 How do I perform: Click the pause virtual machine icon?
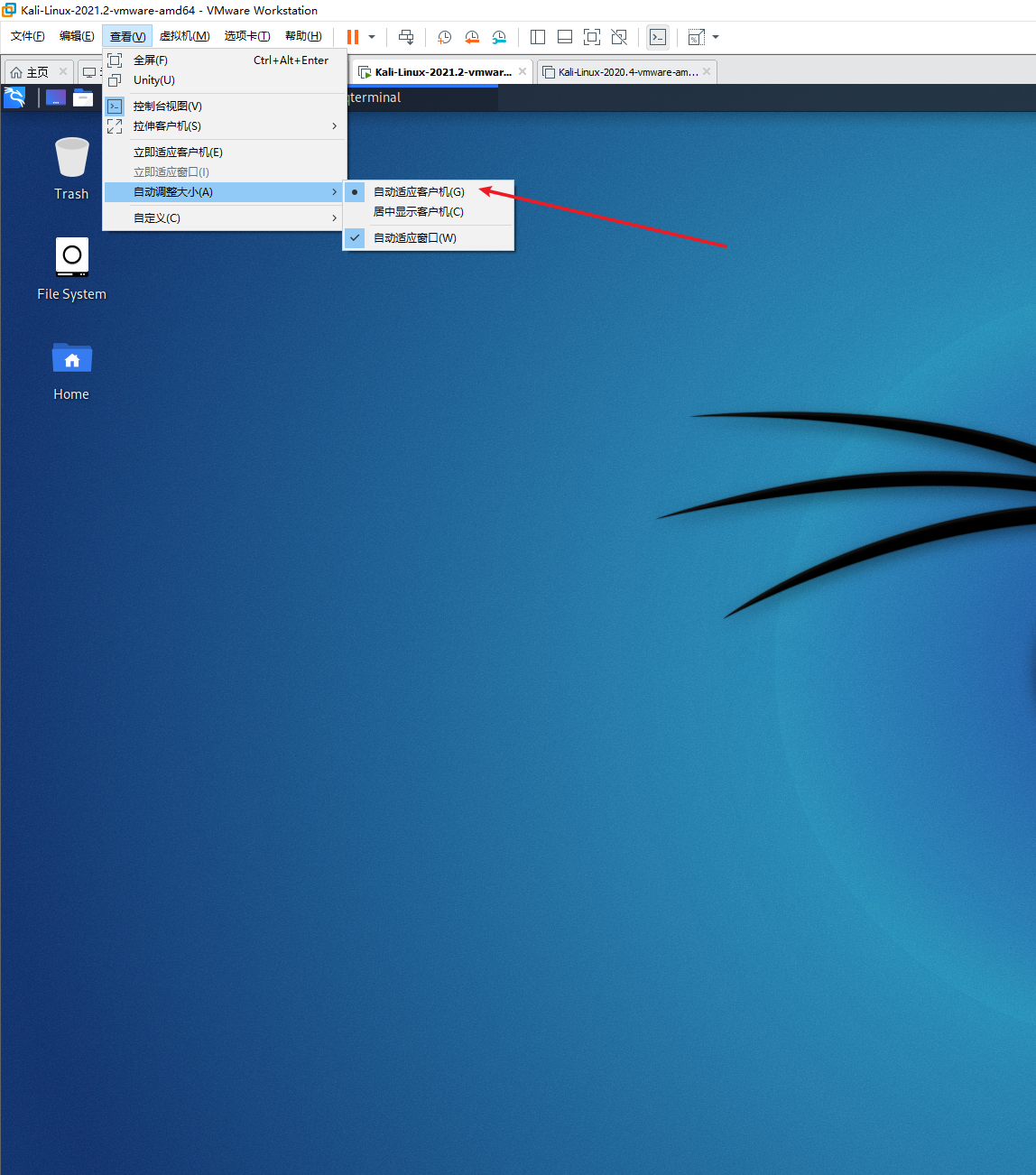353,37
